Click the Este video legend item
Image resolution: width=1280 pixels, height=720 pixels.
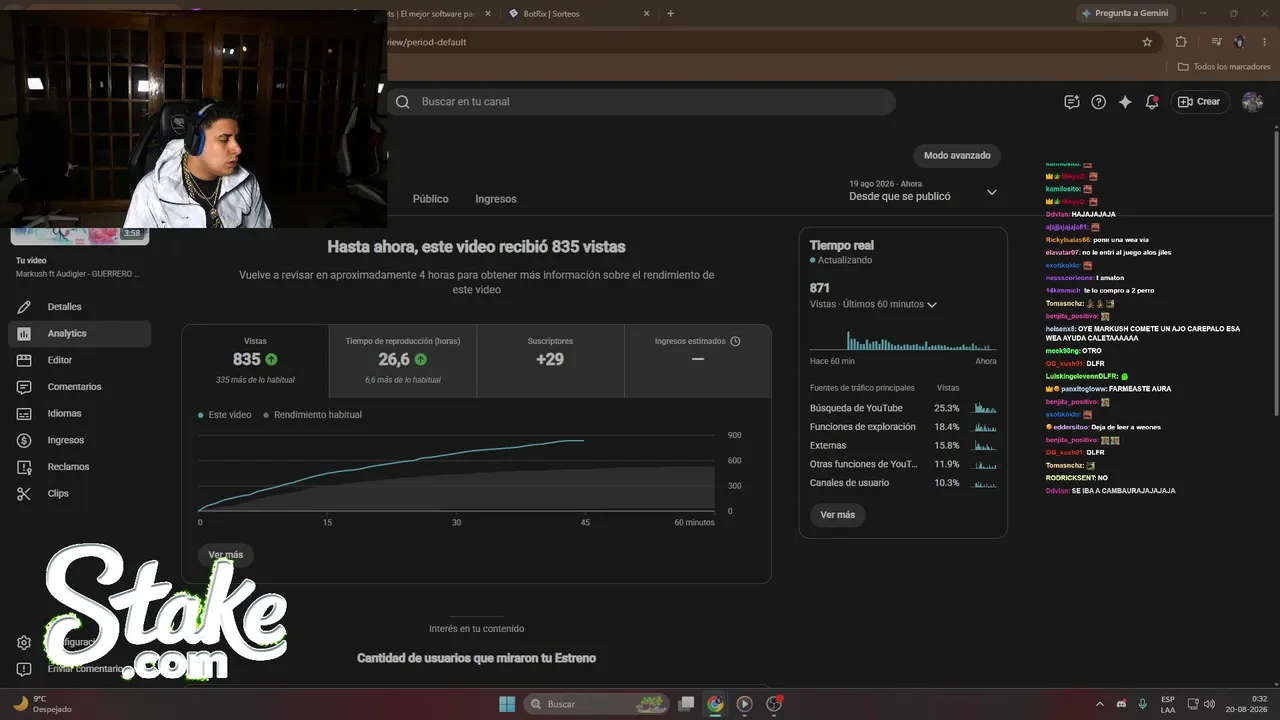tap(225, 415)
